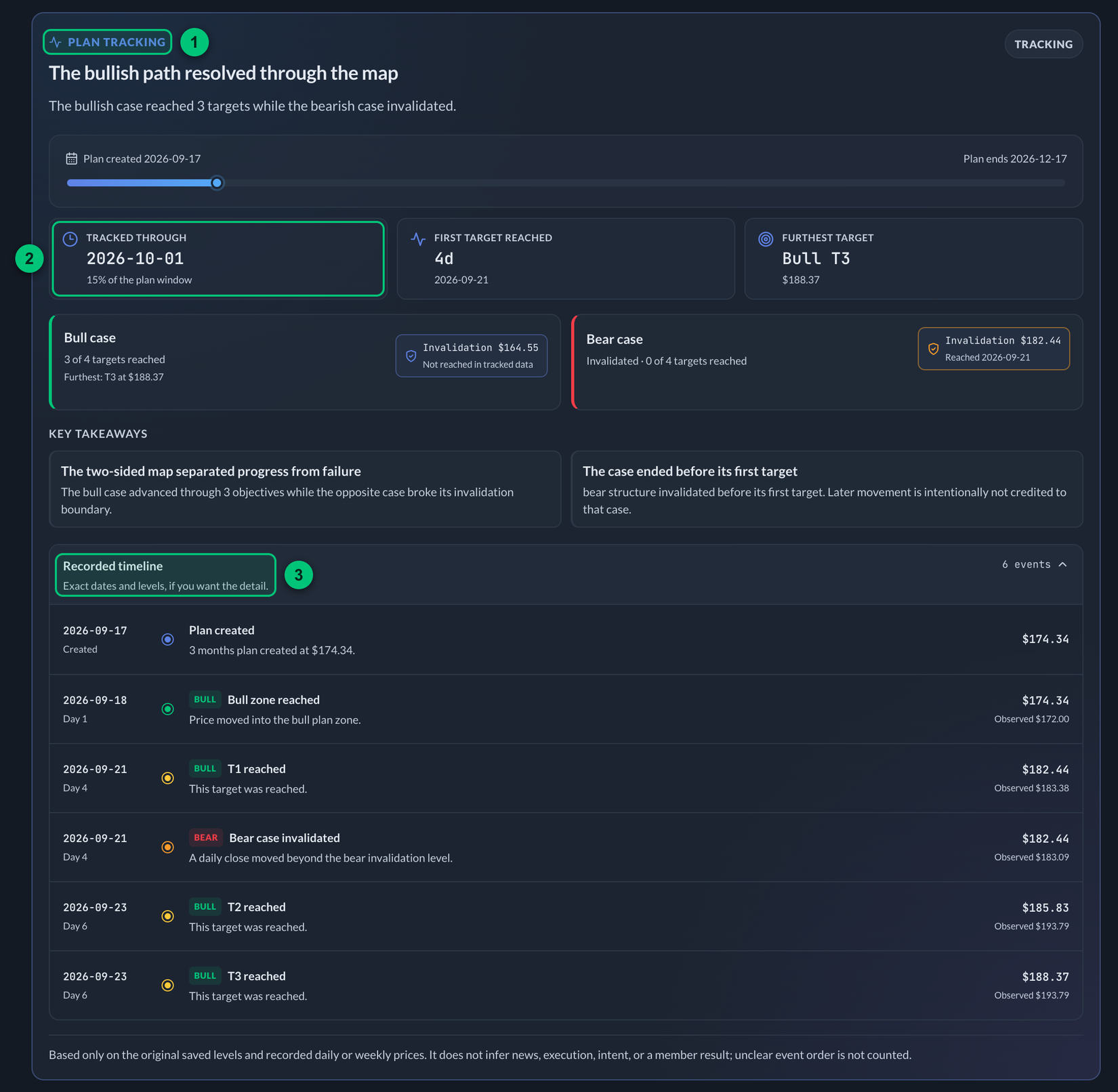
Task: Click the pulse icon in First Target Reached card
Action: coord(418,238)
